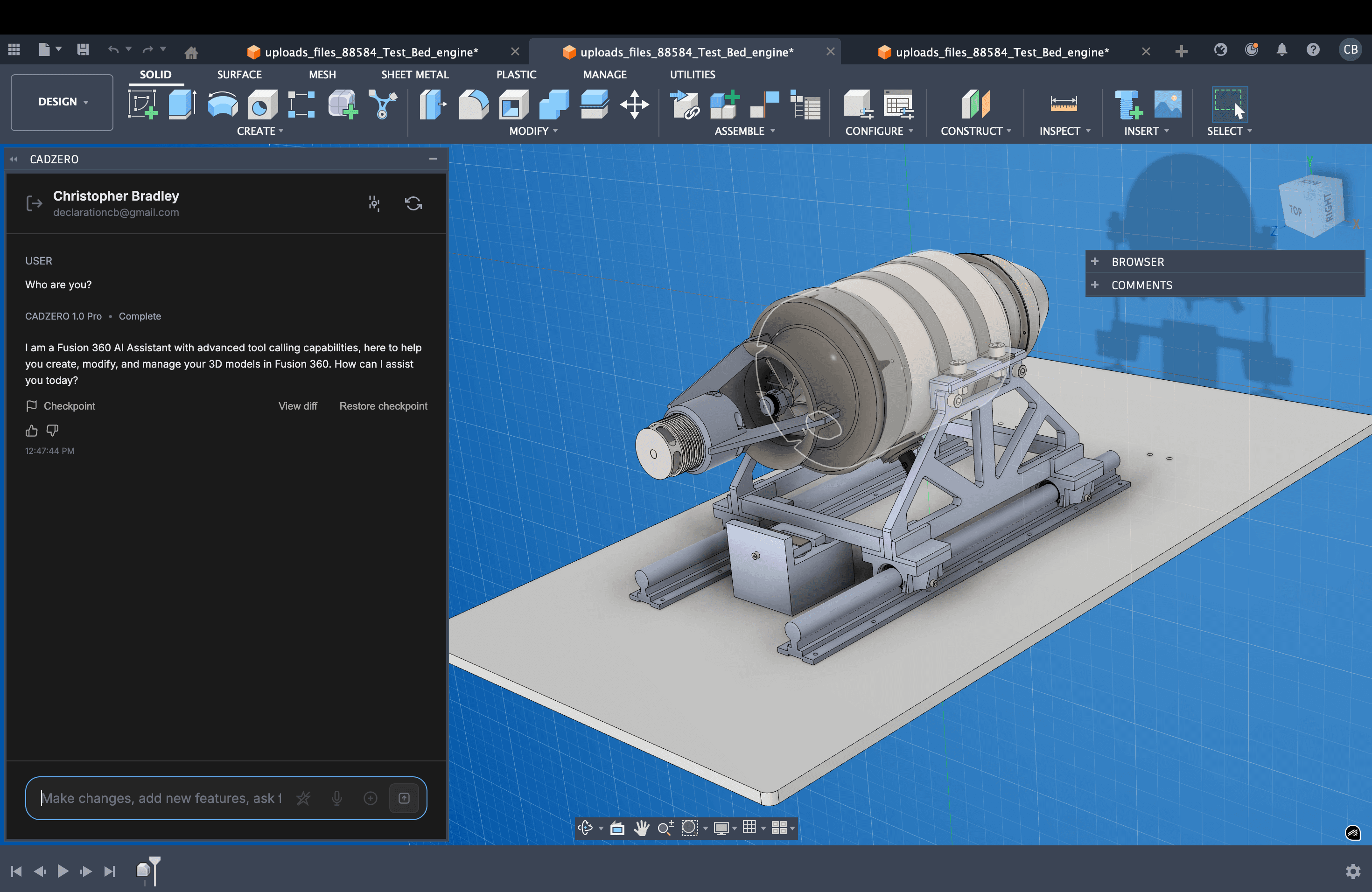The width and height of the screenshot is (1372, 892).
Task: Click Restore checkpoint
Action: point(383,406)
